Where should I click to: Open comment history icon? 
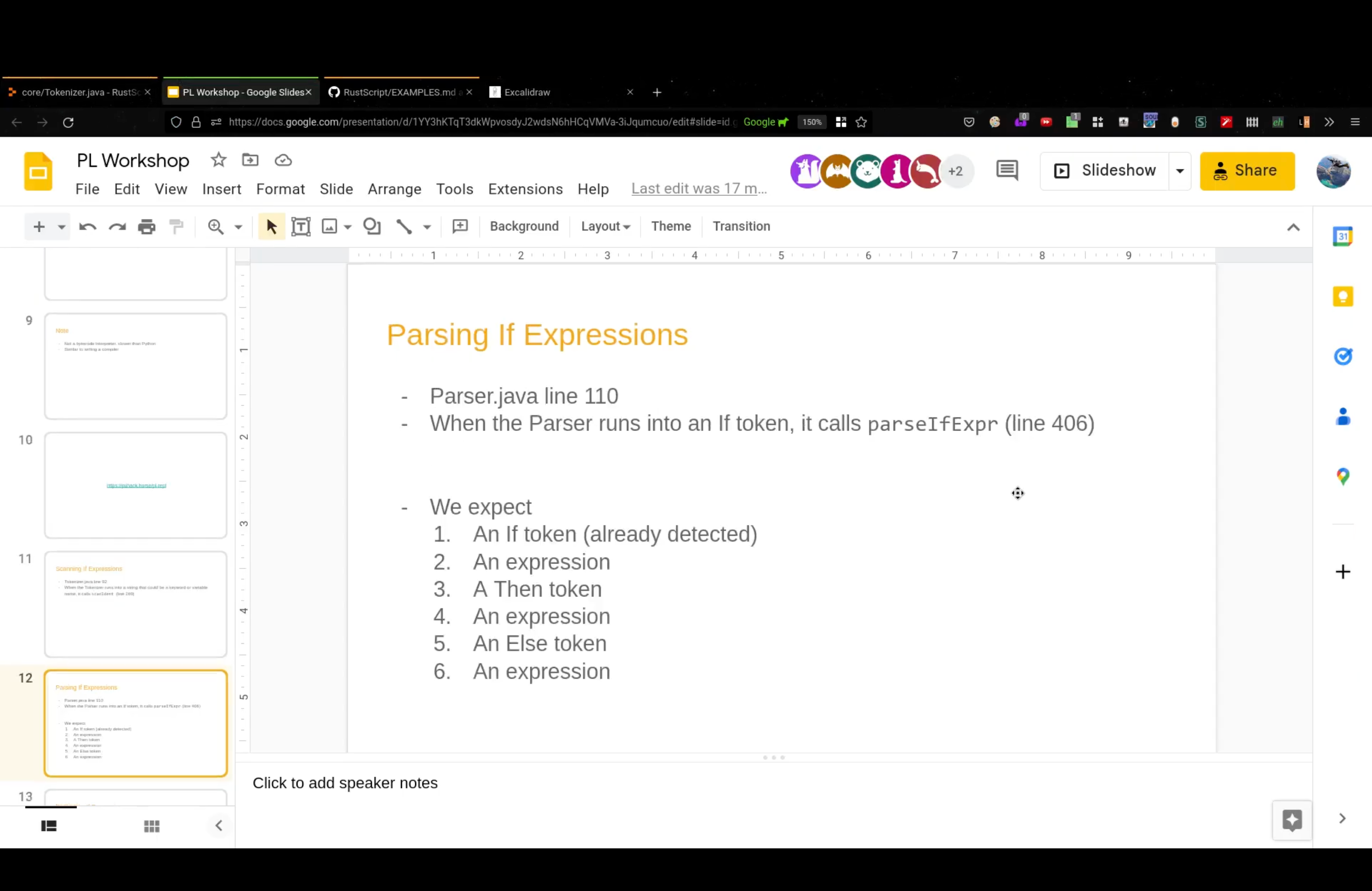coord(1007,171)
